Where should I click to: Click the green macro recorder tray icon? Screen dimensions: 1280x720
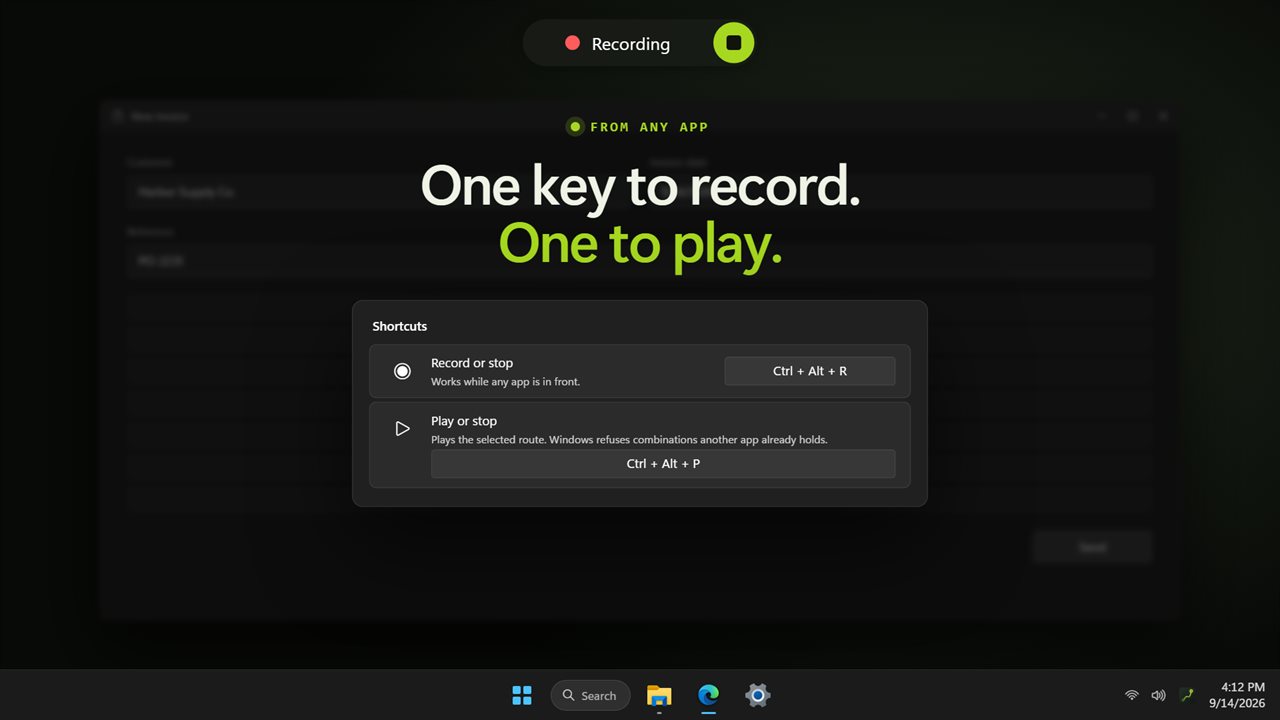coord(1187,695)
